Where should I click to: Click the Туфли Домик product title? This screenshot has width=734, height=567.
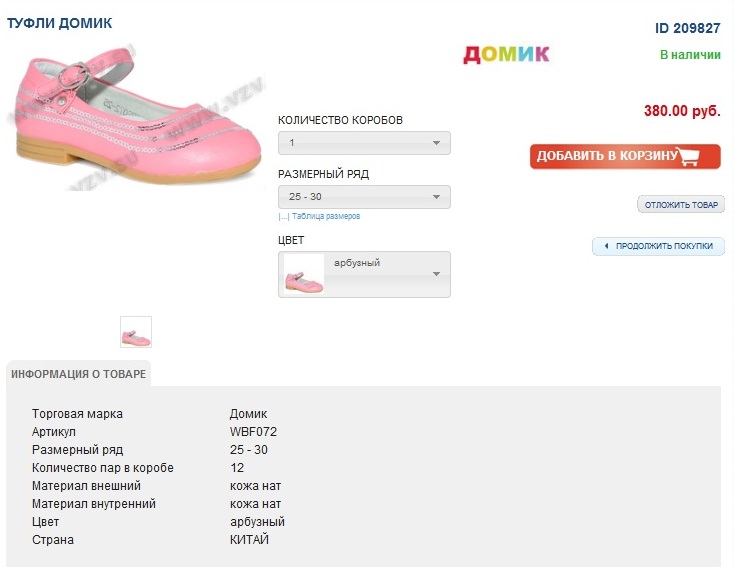click(x=60, y=23)
